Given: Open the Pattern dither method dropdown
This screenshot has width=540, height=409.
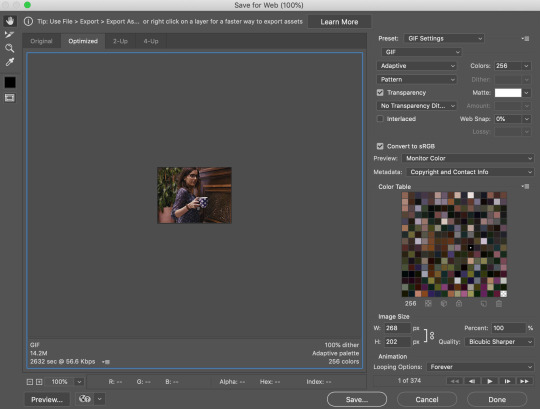Looking at the screenshot, I should pos(417,80).
